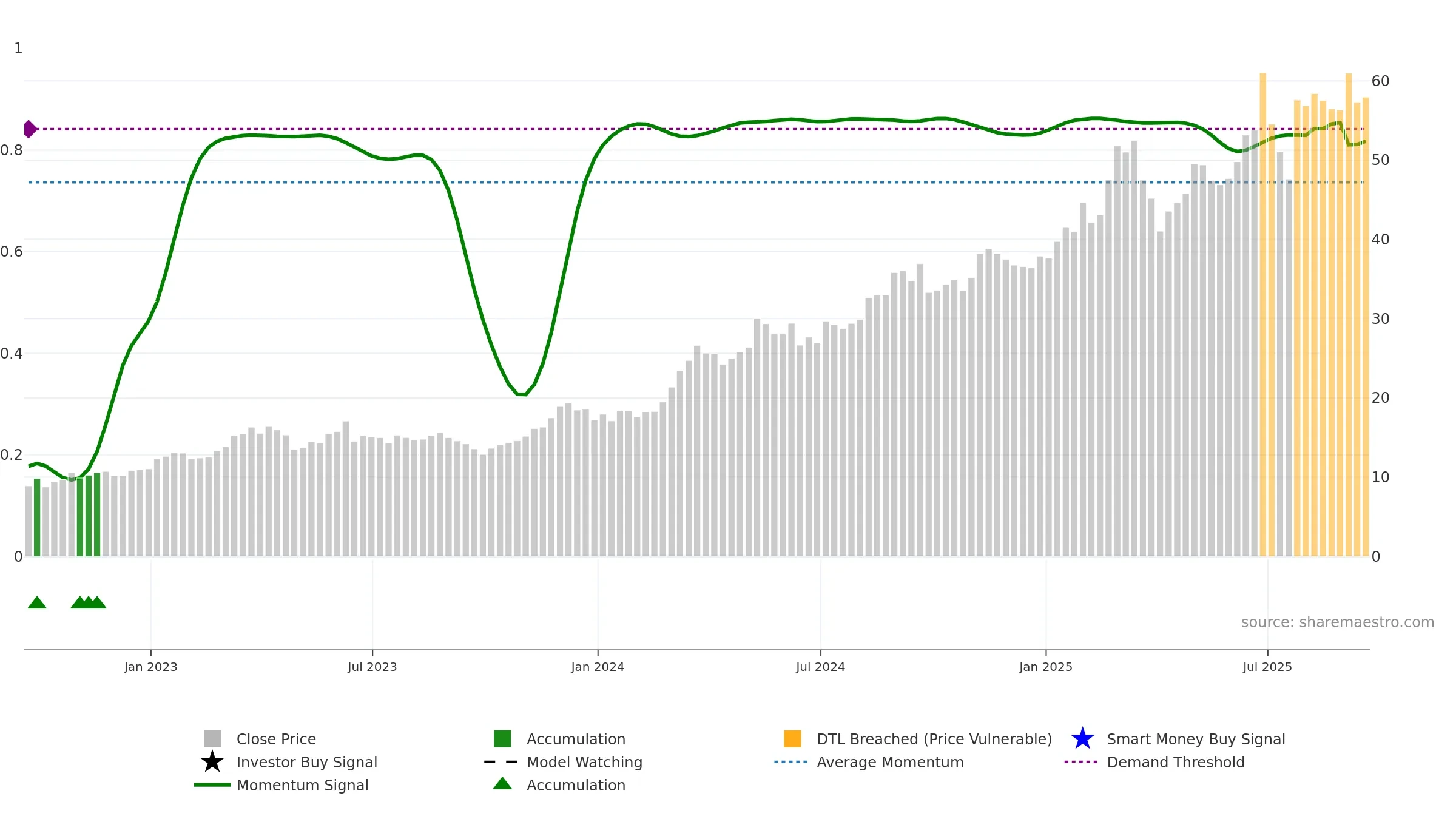
Task: Click the Momentum Signal green line icon
Action: pyautogui.click(x=212, y=785)
